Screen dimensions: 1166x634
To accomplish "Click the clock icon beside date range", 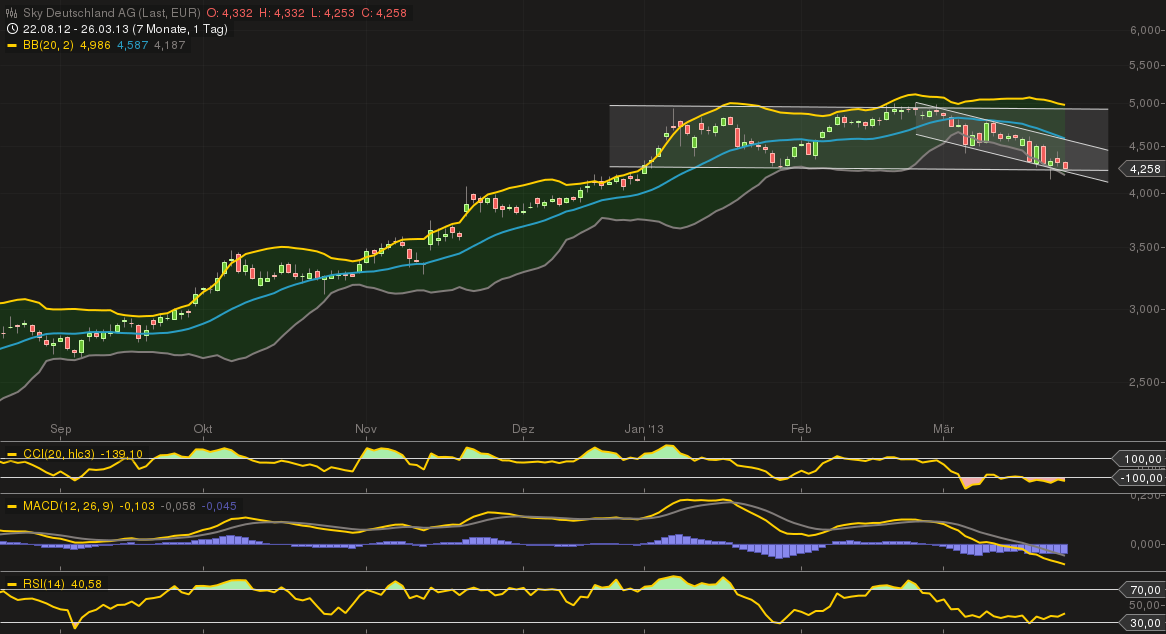I will click(11, 29).
